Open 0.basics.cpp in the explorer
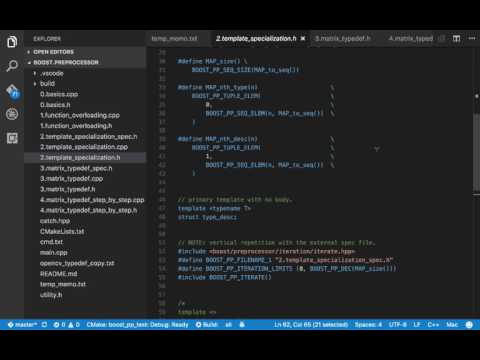The height and width of the screenshot is (360, 480). pos(59,94)
